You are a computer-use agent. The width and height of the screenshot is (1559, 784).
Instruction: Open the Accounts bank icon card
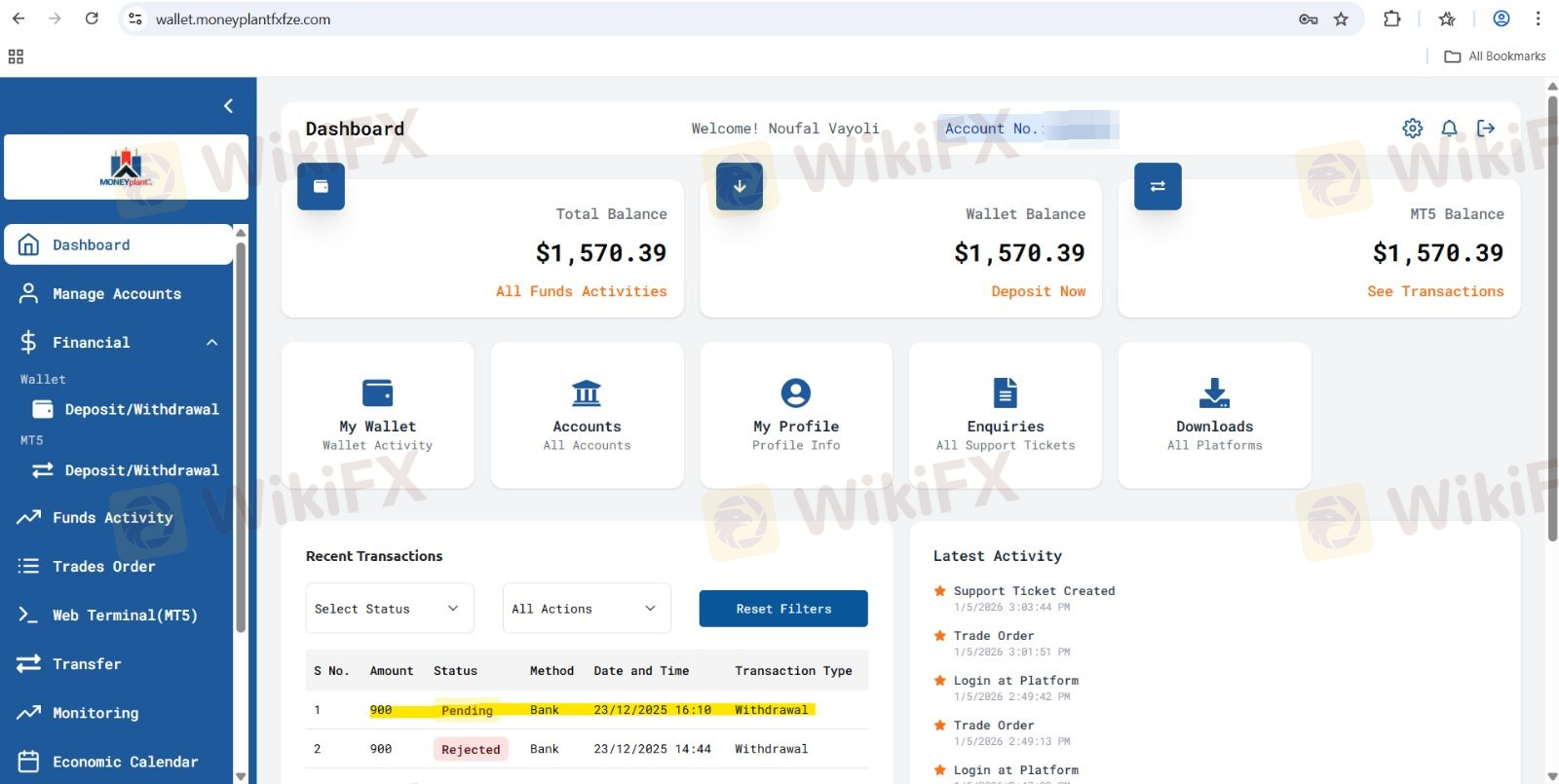click(587, 393)
